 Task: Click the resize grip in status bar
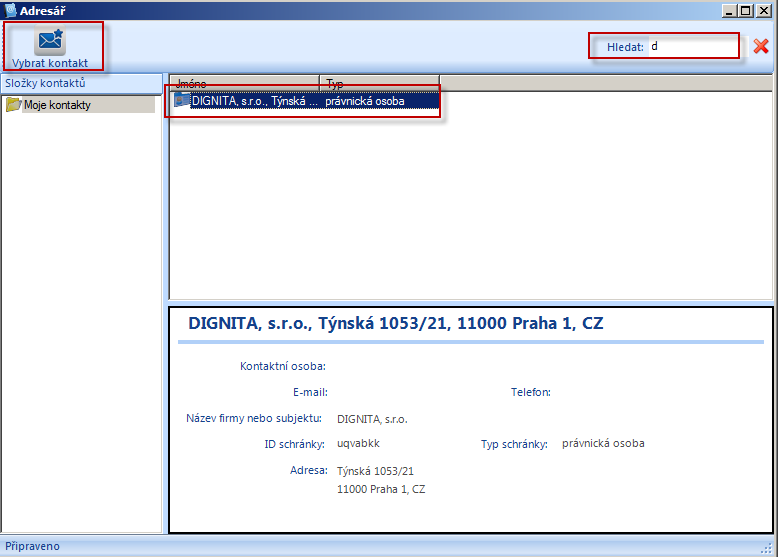767,548
